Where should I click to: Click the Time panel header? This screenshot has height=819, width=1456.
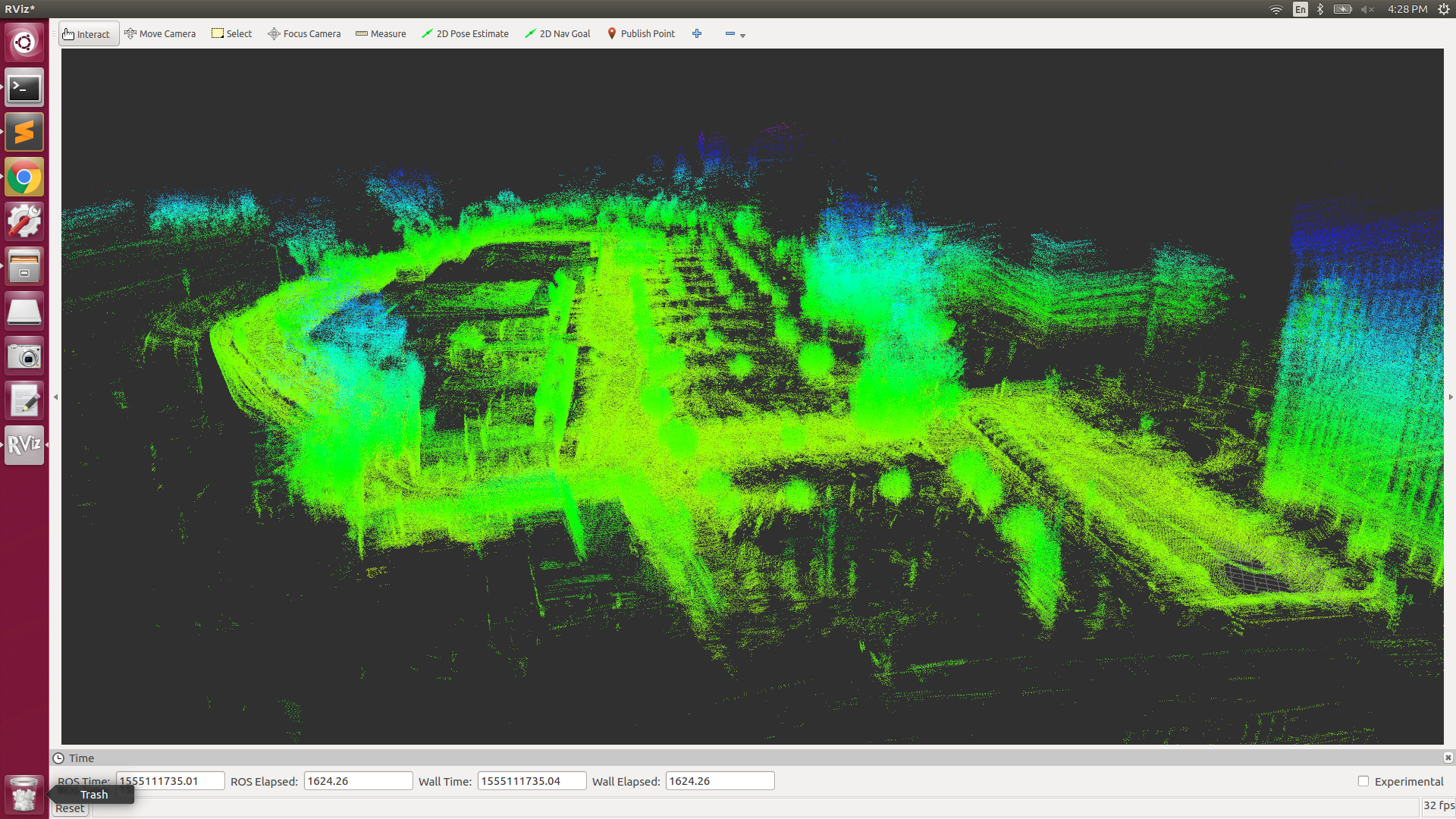pos(80,758)
